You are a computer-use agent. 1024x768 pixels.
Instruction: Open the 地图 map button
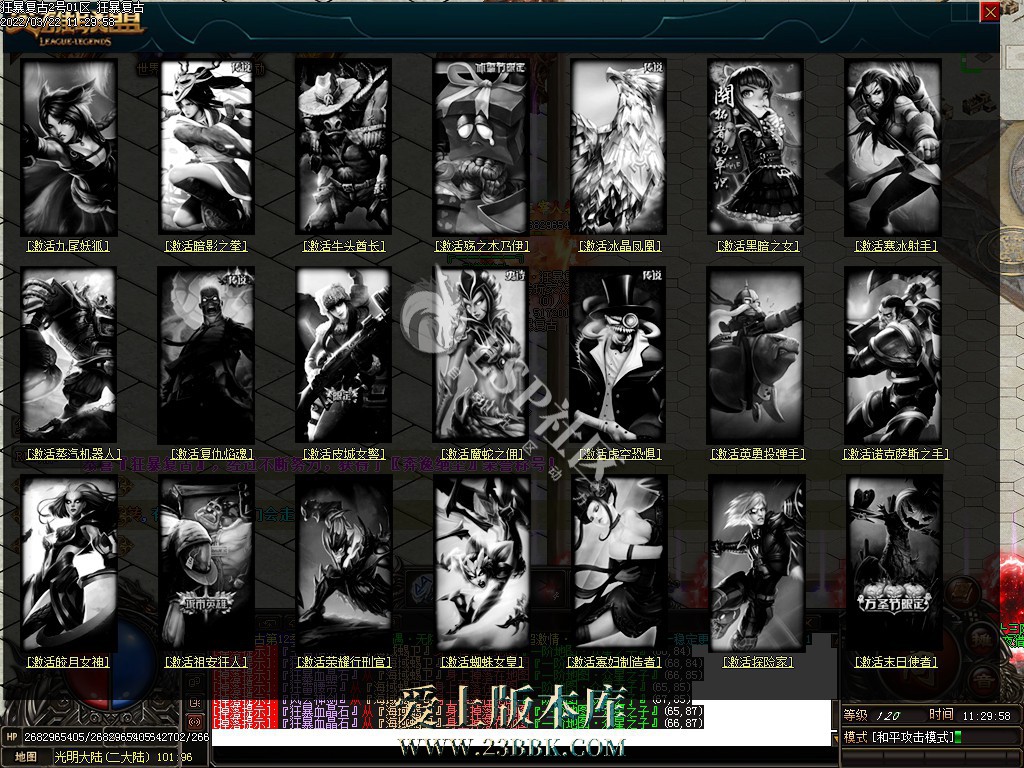(26, 758)
